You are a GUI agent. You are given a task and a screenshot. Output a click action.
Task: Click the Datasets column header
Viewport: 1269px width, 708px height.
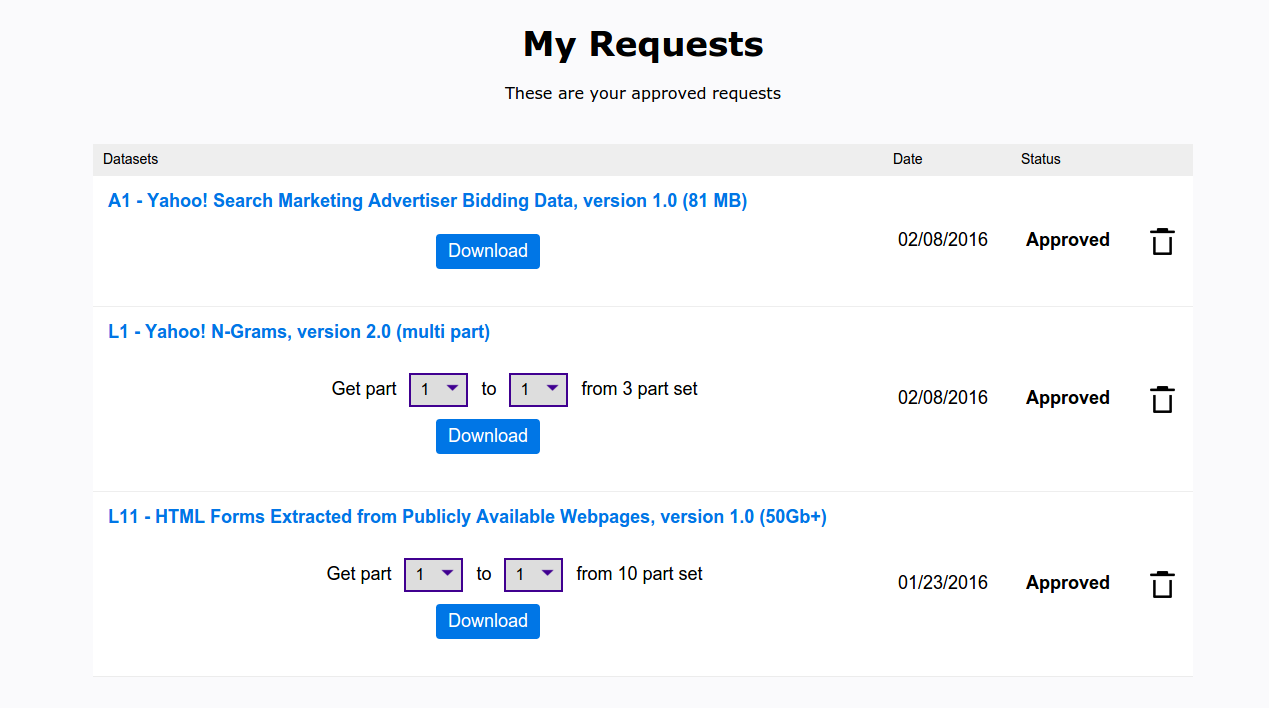pos(130,159)
